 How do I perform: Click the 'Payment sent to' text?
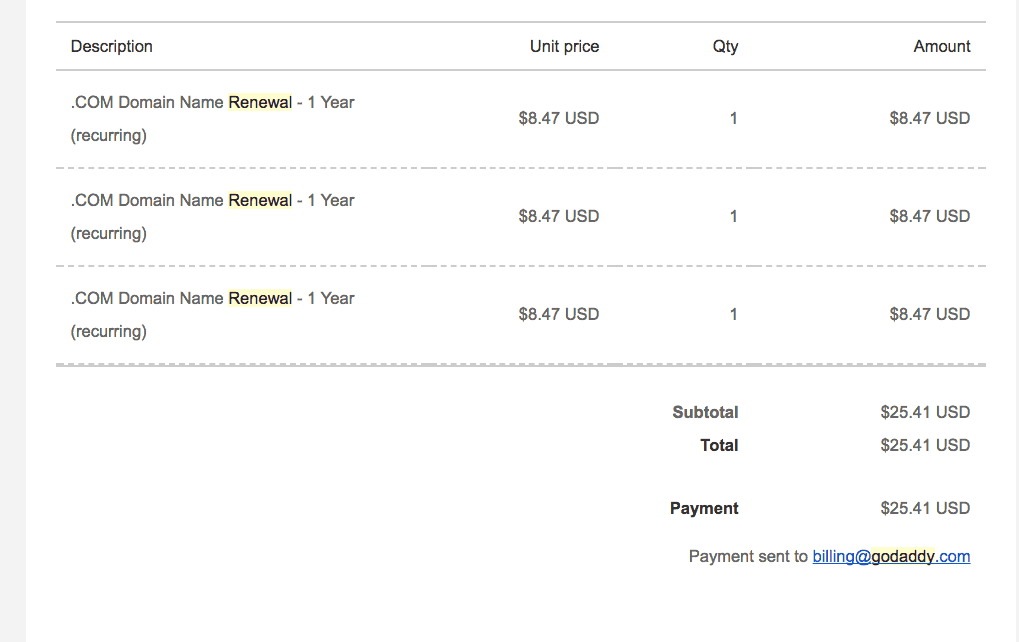[x=748, y=557]
